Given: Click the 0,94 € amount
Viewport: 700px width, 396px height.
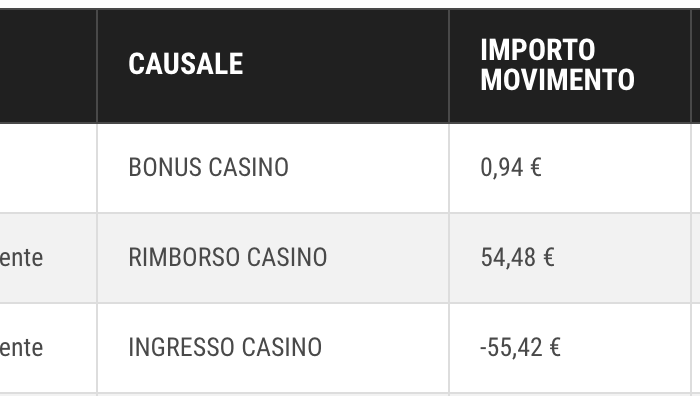Looking at the screenshot, I should coord(511,168).
